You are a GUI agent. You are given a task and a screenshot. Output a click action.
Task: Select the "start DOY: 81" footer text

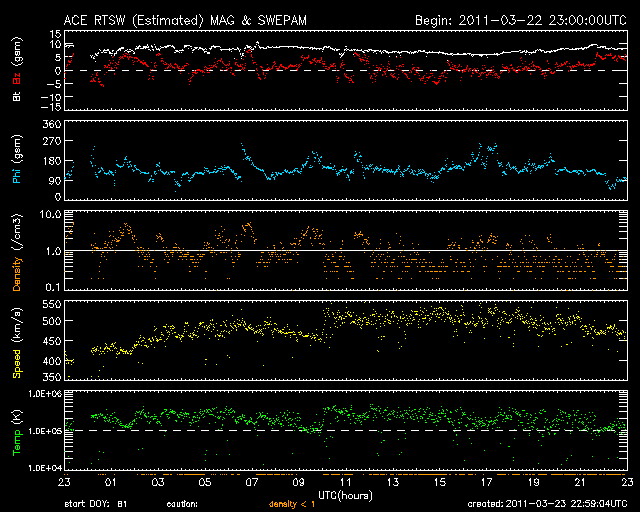coord(96,504)
